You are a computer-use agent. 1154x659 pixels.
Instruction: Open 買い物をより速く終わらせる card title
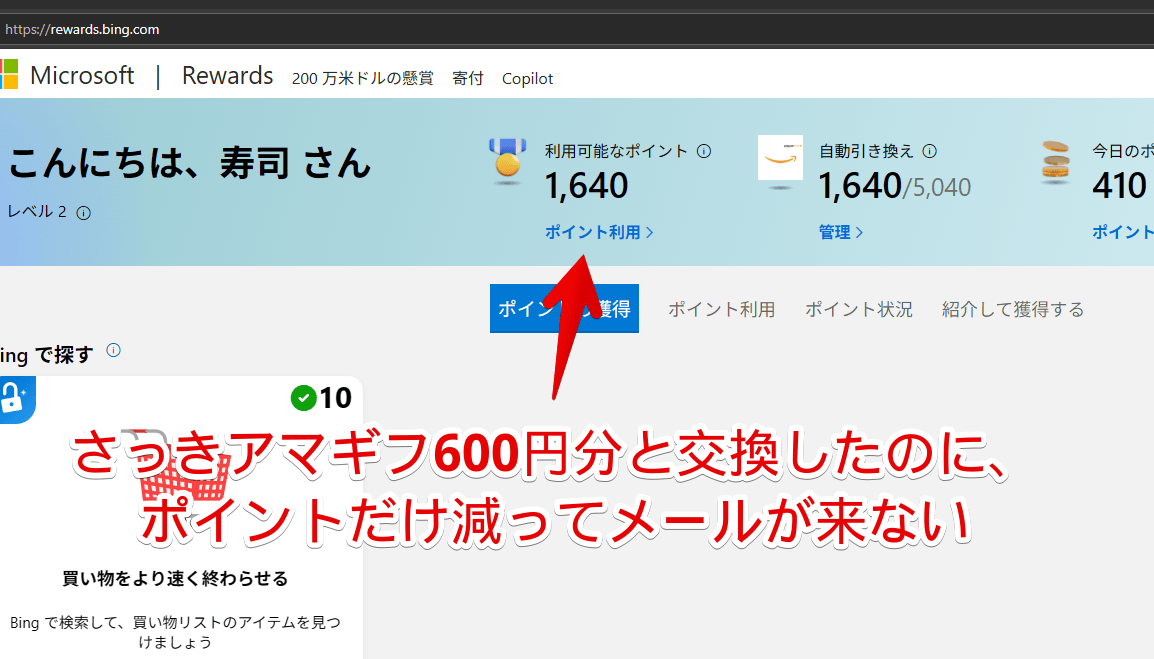(174, 579)
